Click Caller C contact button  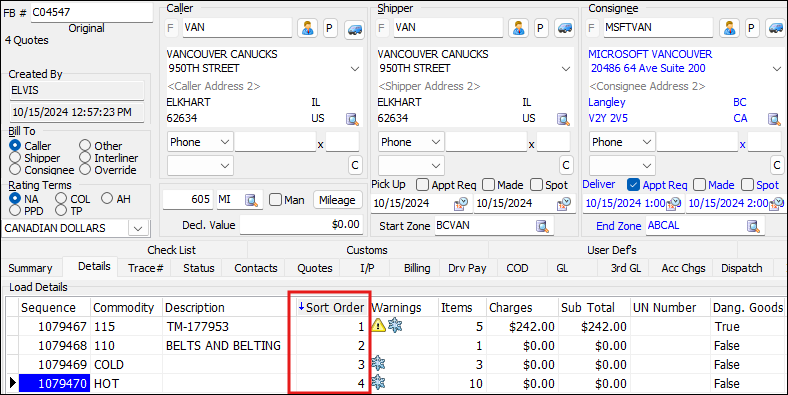355,165
